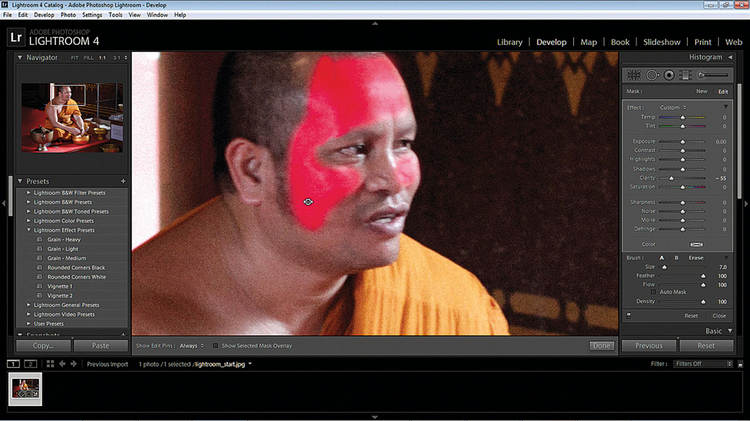Set Mask mode to Edit
The width and height of the screenshot is (750, 421).
coord(723,91)
